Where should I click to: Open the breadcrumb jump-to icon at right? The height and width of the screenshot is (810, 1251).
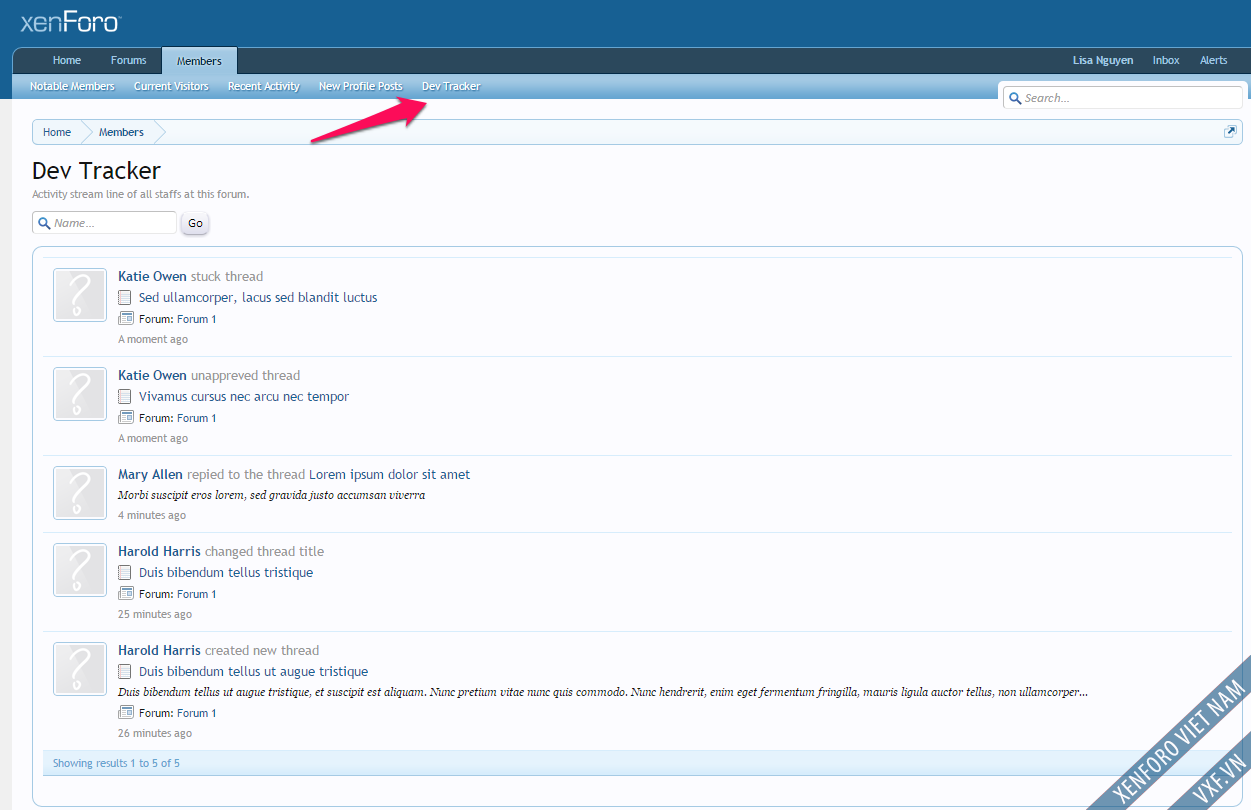click(x=1230, y=132)
